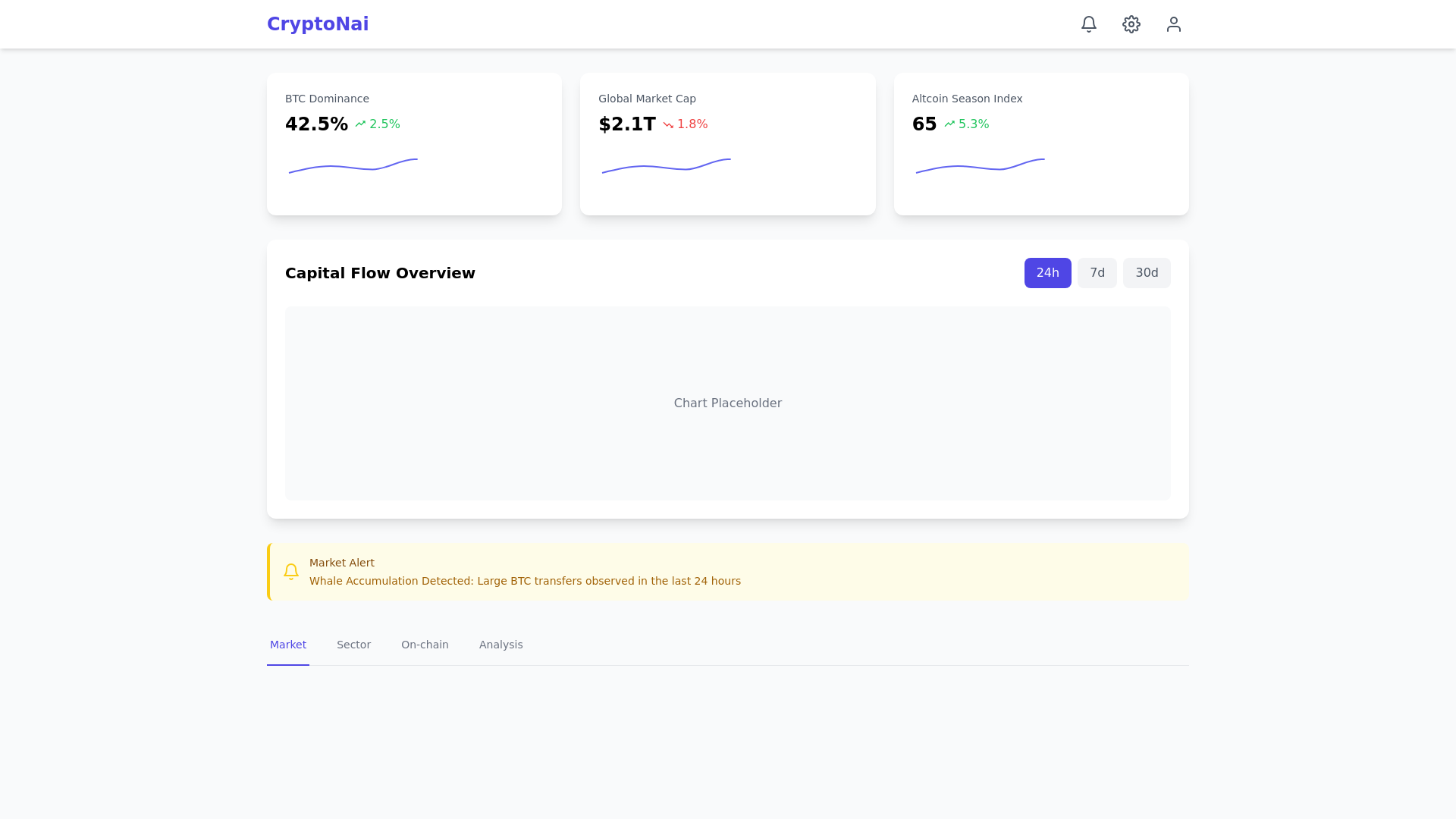Image resolution: width=1456 pixels, height=819 pixels.
Task: Click the Altcoin Season Index sparkline
Action: (980, 167)
